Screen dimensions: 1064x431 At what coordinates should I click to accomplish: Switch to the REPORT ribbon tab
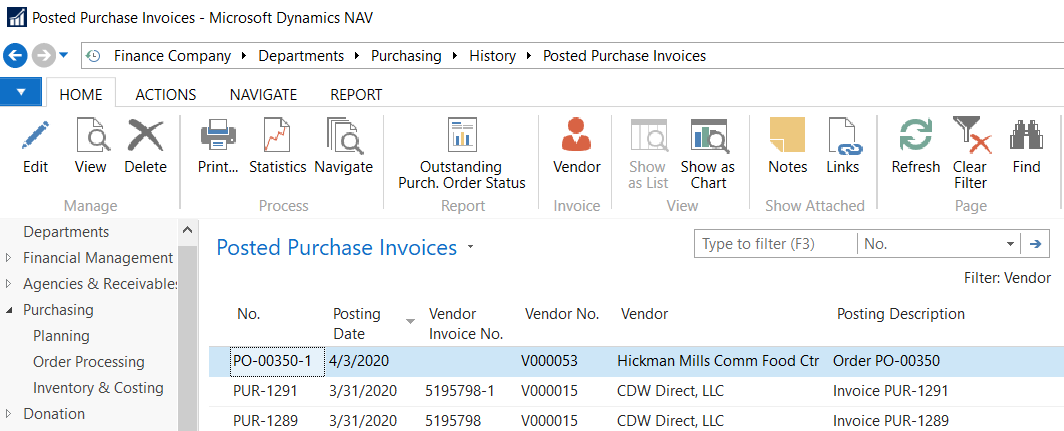tap(356, 94)
